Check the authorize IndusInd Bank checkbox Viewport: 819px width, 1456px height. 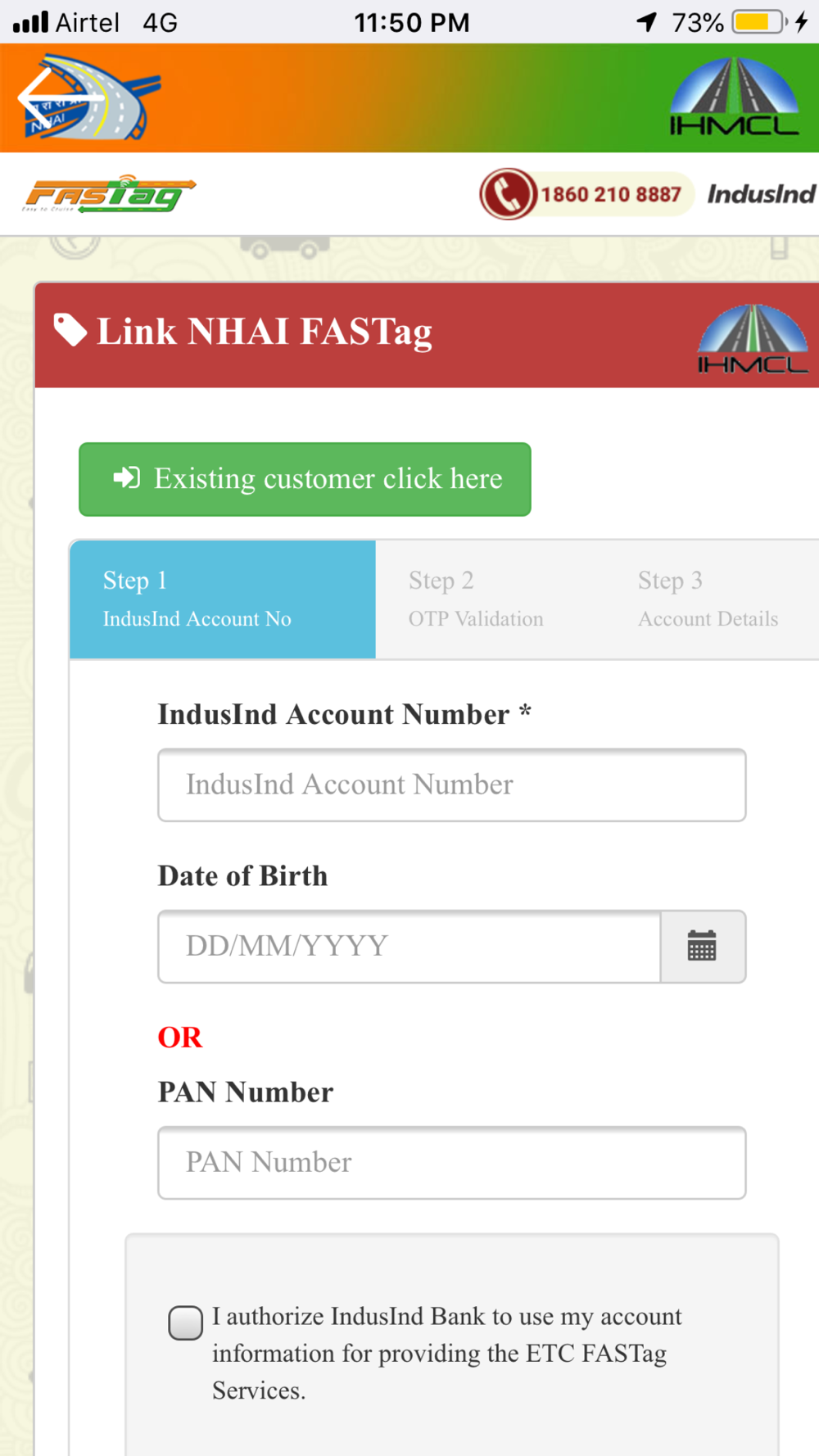click(x=185, y=1323)
